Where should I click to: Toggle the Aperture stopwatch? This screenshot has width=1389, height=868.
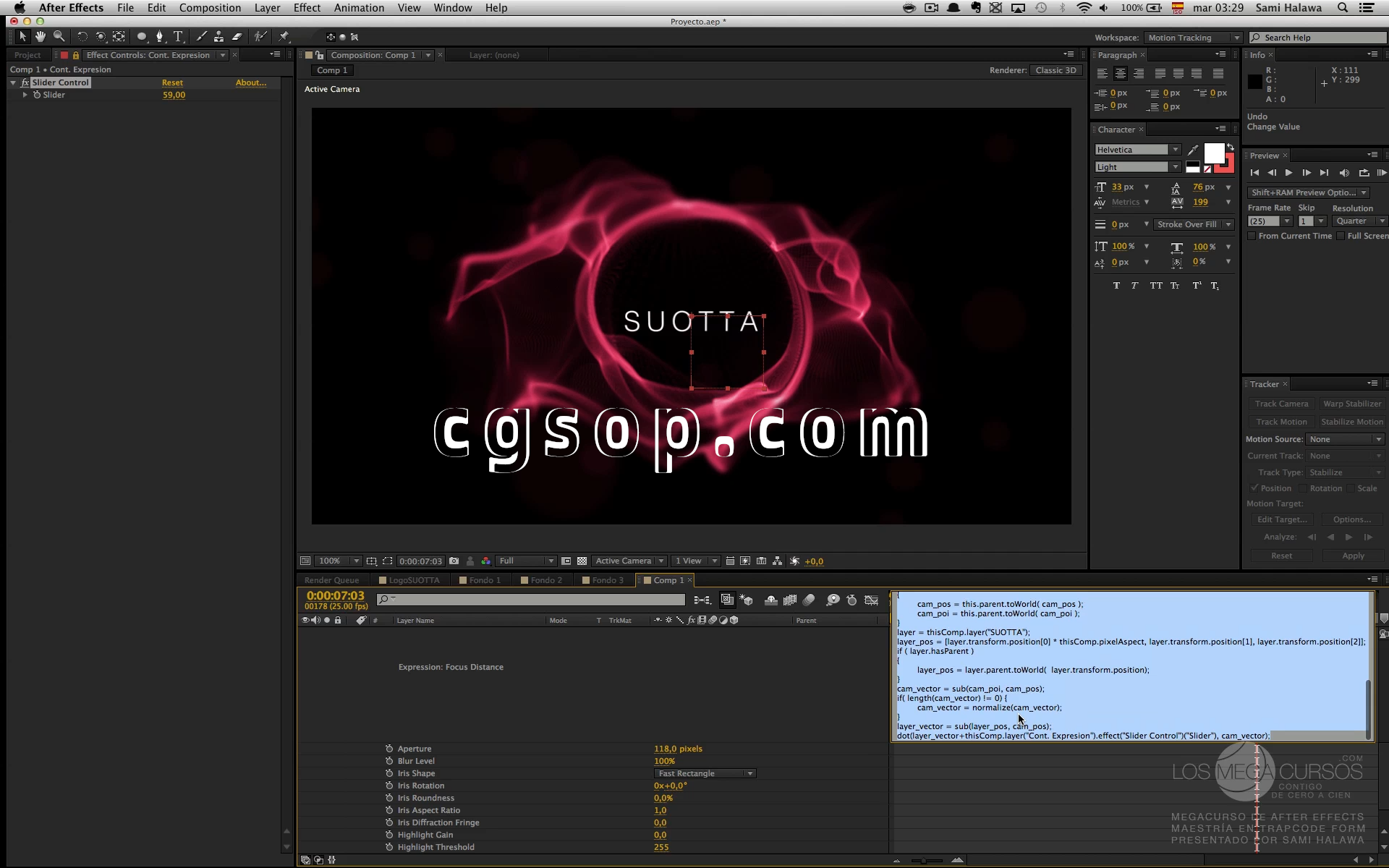tap(389, 749)
